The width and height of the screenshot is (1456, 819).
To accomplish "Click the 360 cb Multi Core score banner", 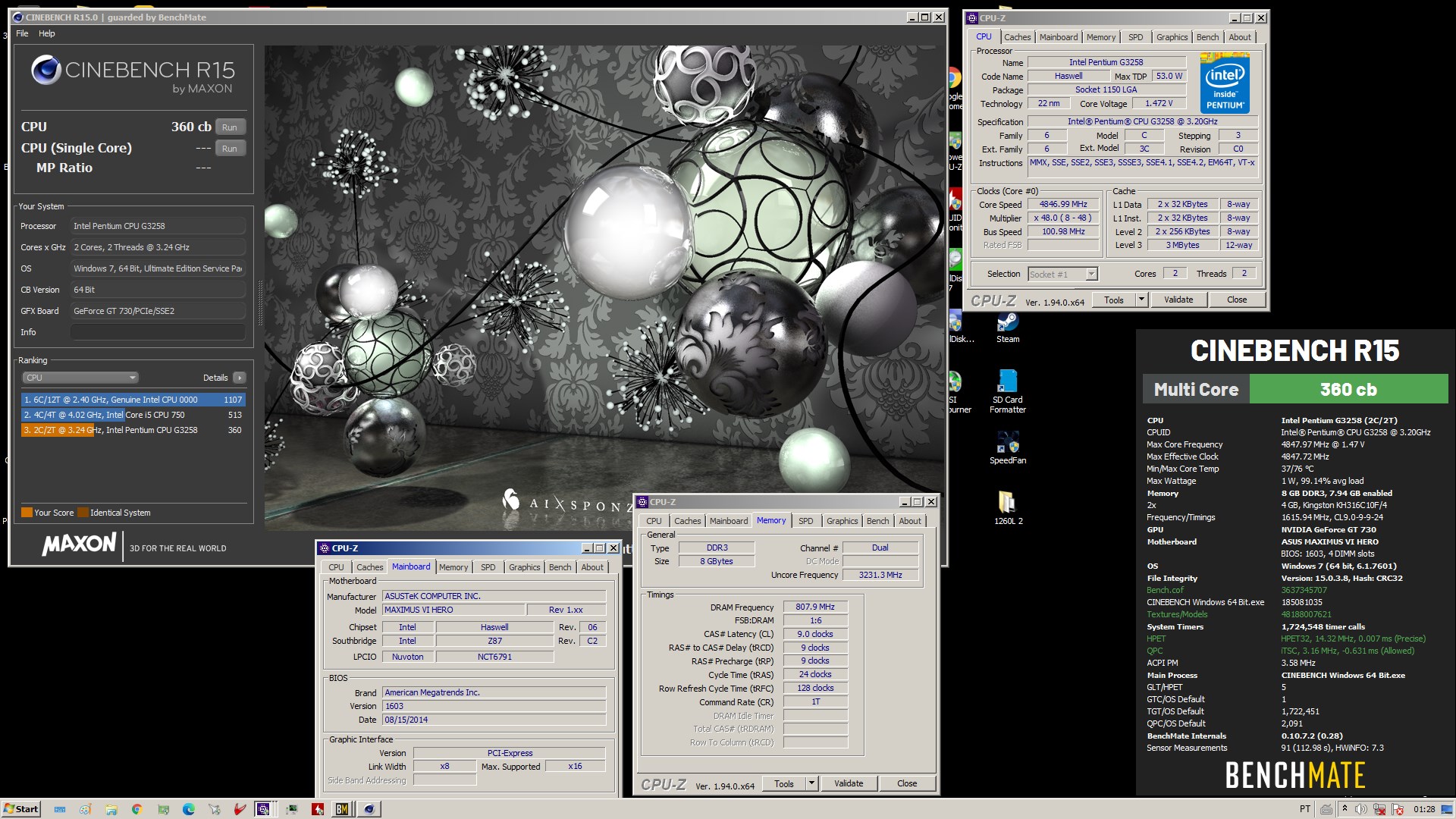I will coord(1348,390).
